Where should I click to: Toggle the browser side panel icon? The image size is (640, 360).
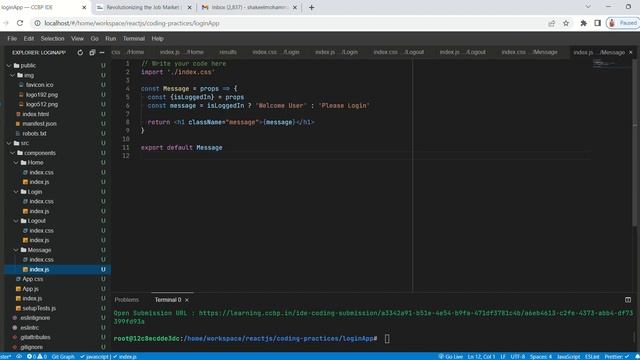[597, 23]
